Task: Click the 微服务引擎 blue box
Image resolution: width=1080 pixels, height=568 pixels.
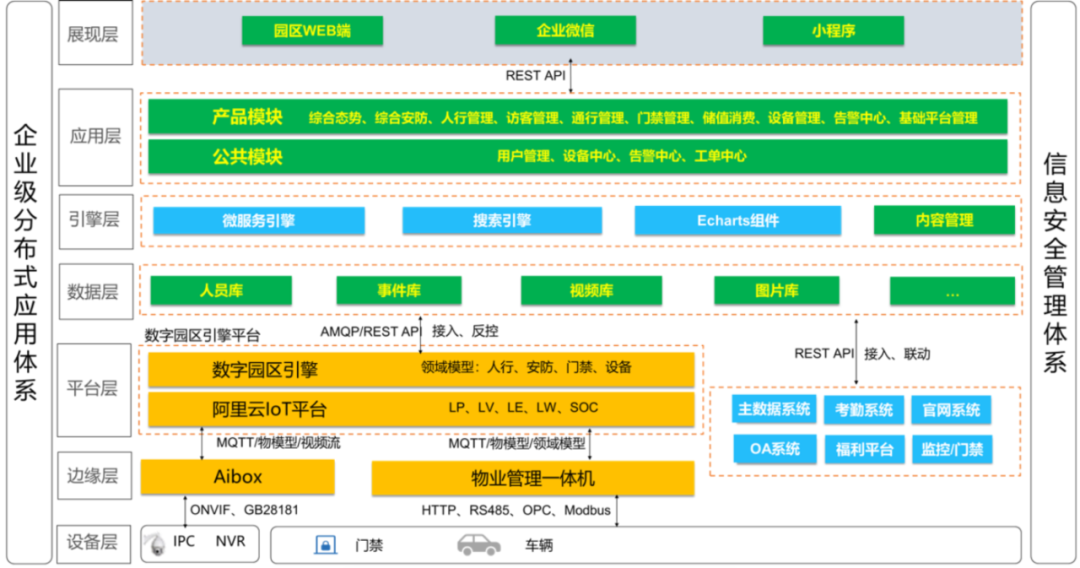Action: 258,220
